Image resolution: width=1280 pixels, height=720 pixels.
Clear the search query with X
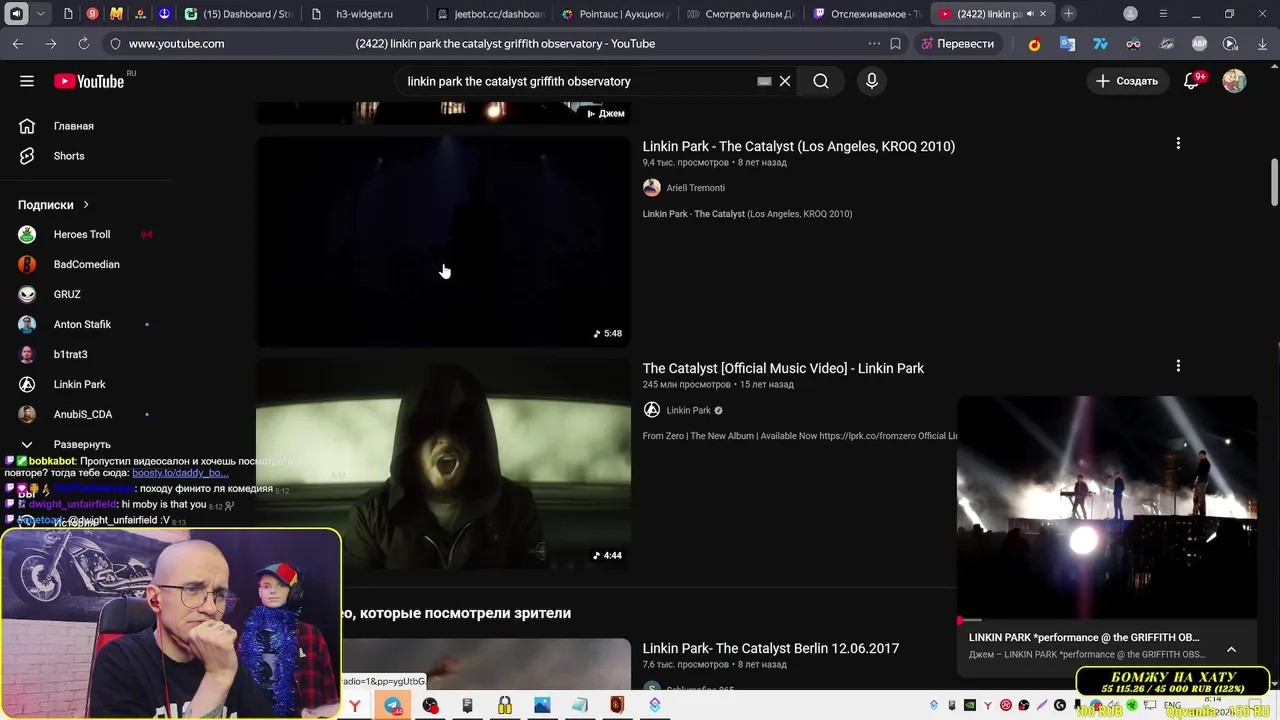[785, 81]
